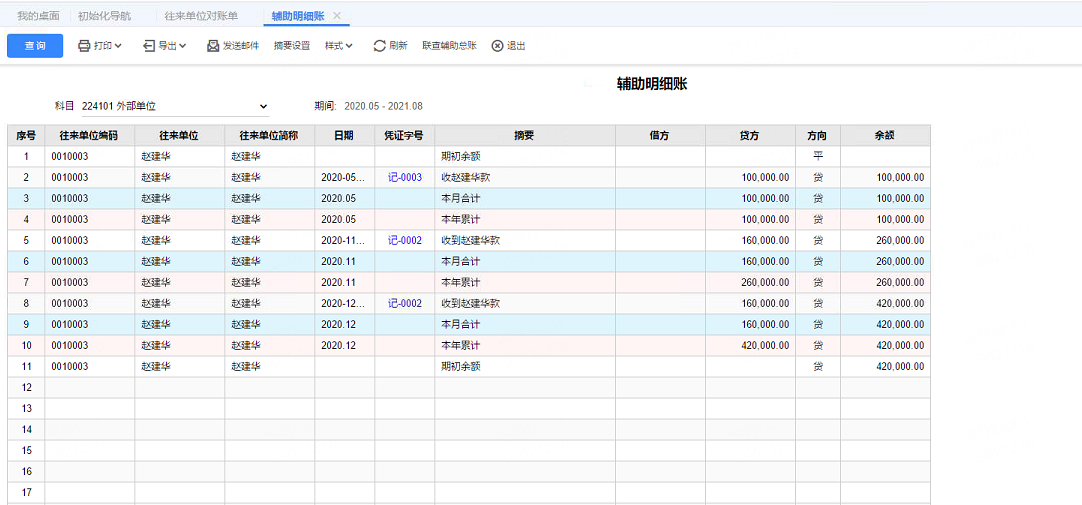
Task: Expand the 打印 dropdown arrow
Action: (118, 46)
